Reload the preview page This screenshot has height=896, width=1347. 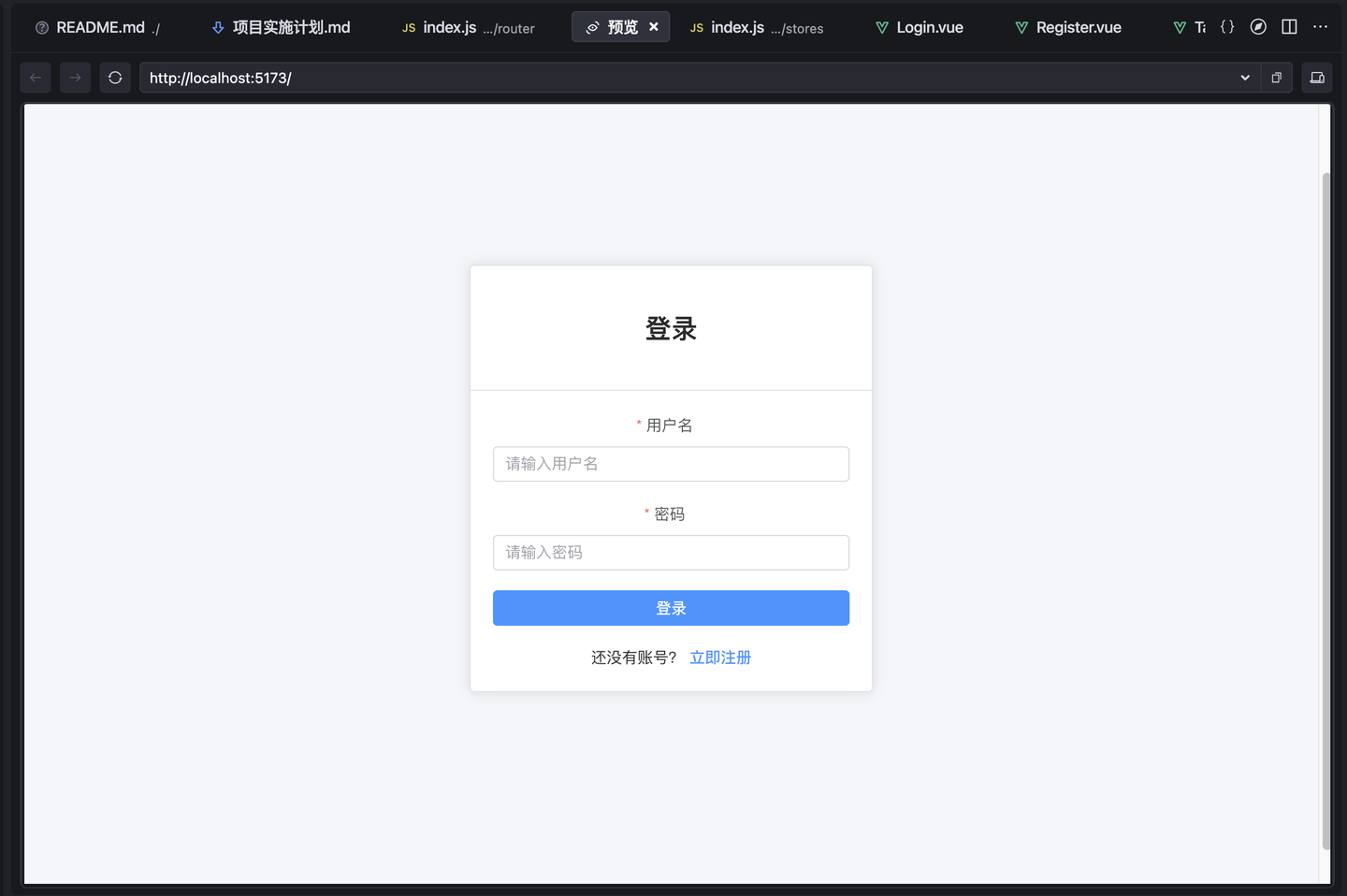115,78
